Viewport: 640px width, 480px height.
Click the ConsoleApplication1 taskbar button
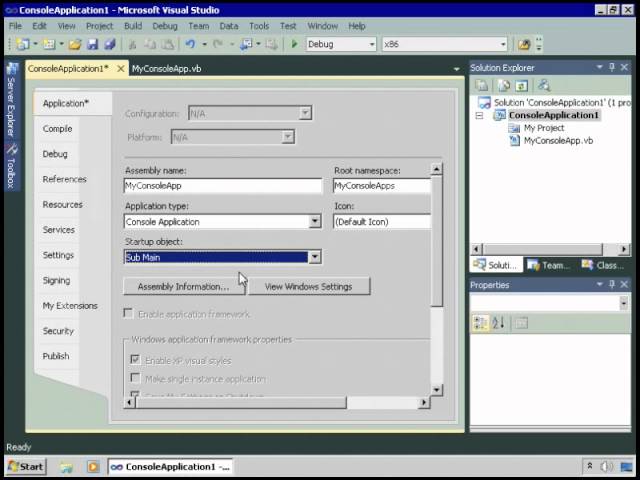170,467
